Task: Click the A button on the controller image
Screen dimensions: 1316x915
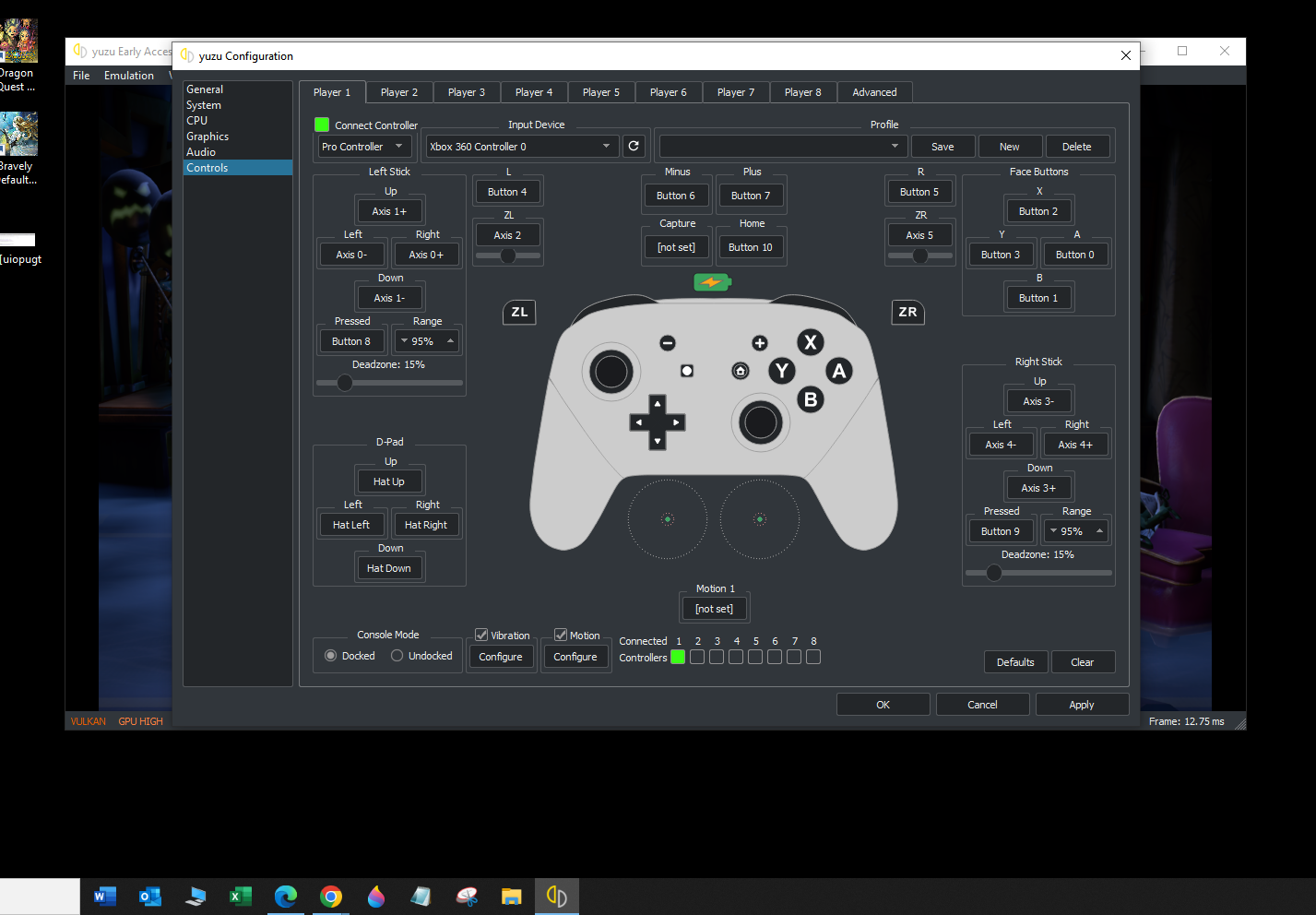Action: click(x=838, y=371)
